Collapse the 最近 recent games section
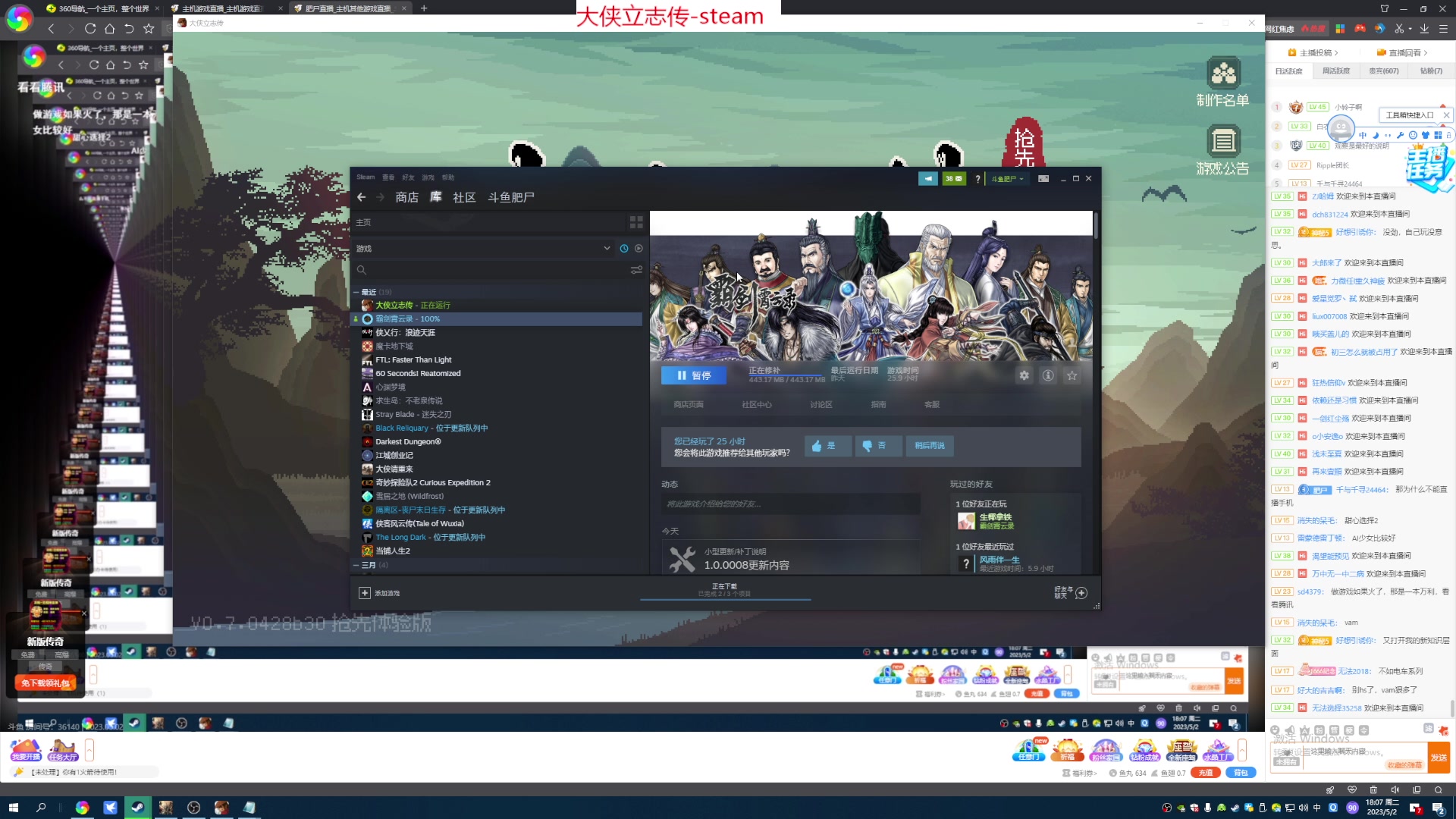1456x819 pixels. pos(356,292)
